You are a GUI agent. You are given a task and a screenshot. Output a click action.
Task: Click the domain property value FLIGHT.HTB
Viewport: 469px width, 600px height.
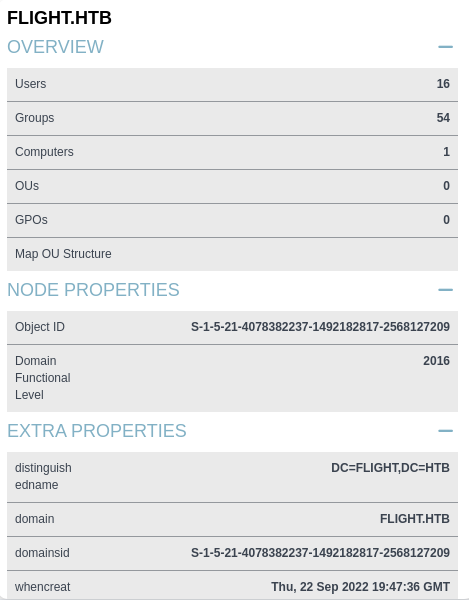click(415, 519)
